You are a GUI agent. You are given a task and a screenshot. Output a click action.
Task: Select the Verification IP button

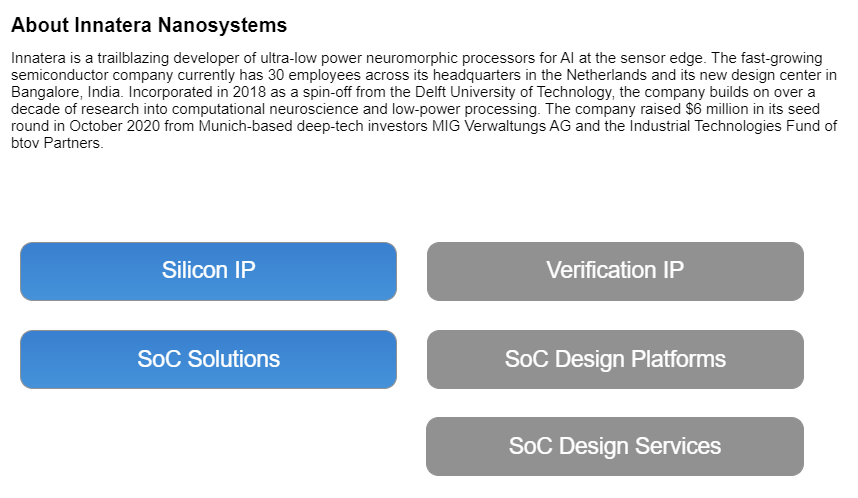615,271
